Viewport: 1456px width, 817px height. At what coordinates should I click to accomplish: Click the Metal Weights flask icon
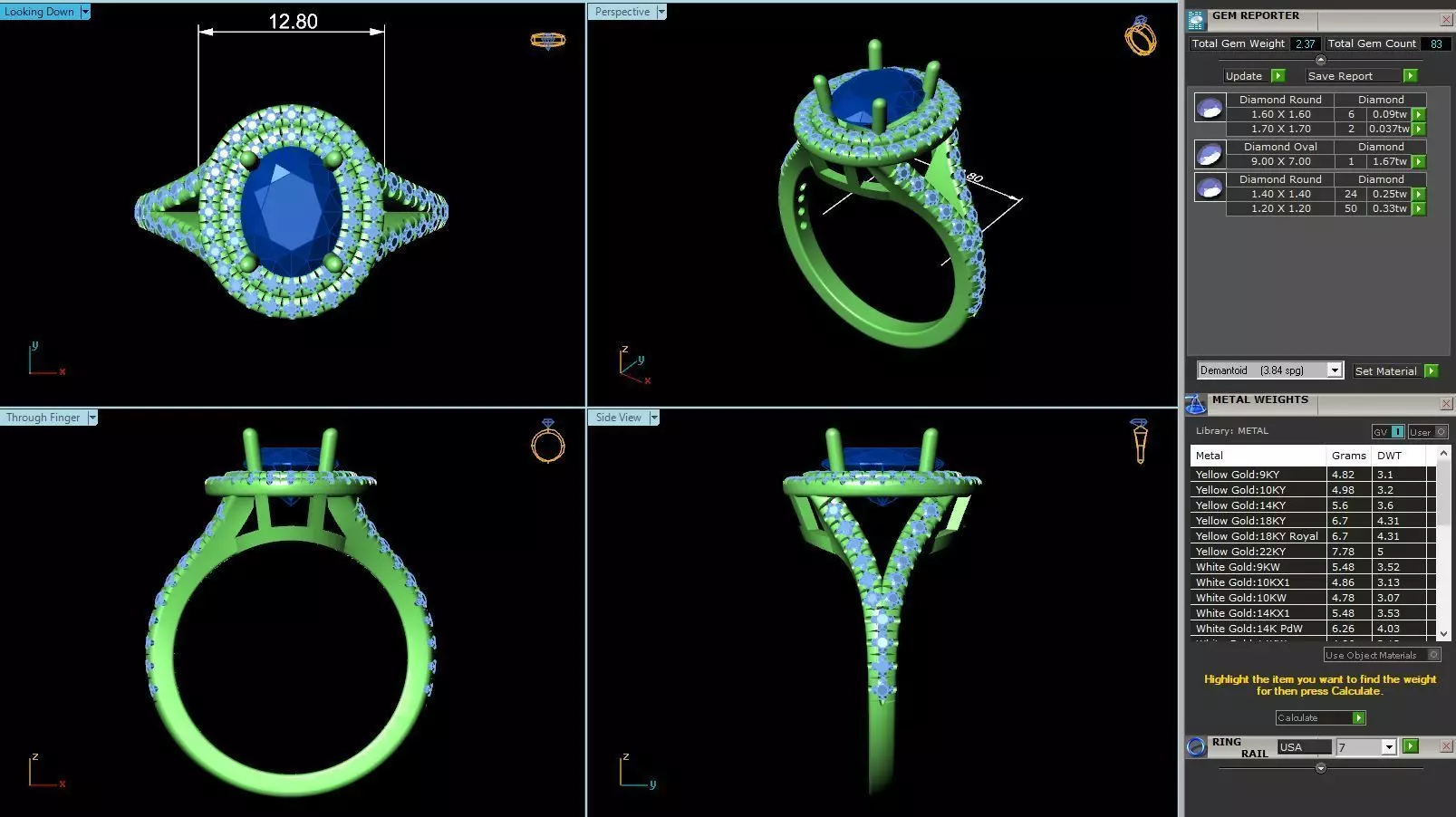(x=1196, y=405)
